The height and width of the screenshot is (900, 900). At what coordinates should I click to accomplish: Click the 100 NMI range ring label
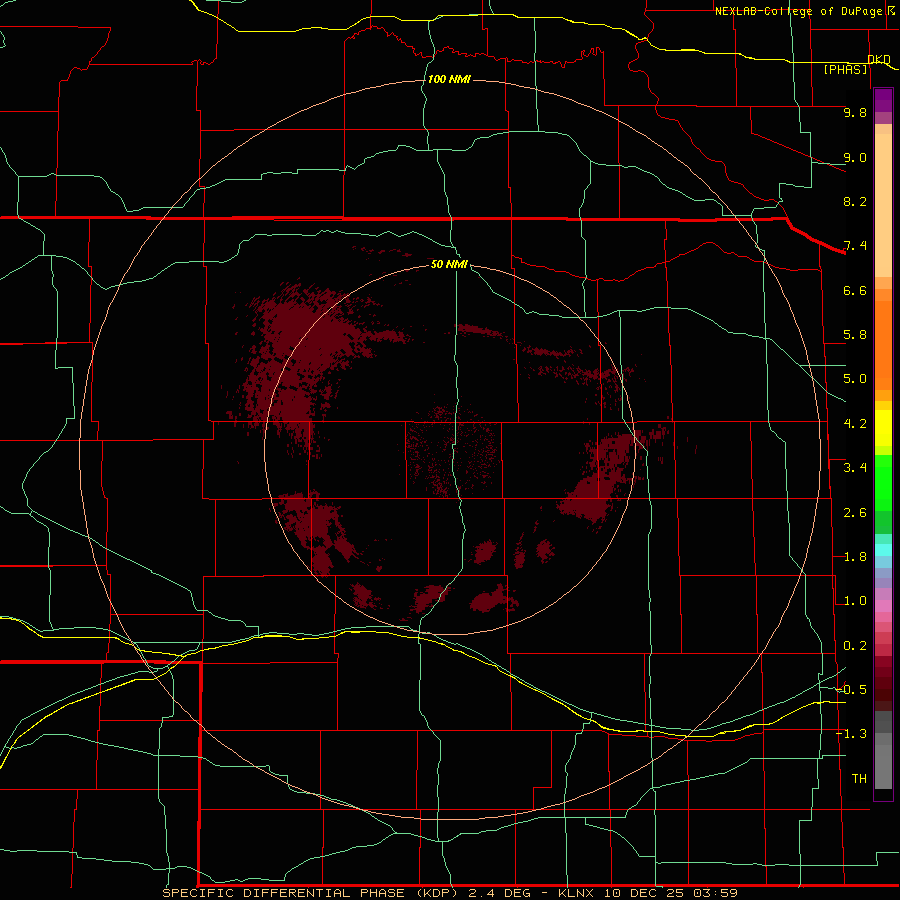point(449,79)
